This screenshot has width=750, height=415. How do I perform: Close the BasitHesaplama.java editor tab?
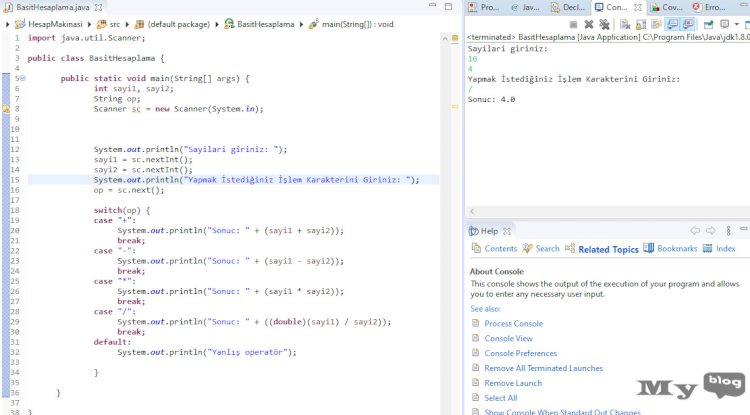97,7
